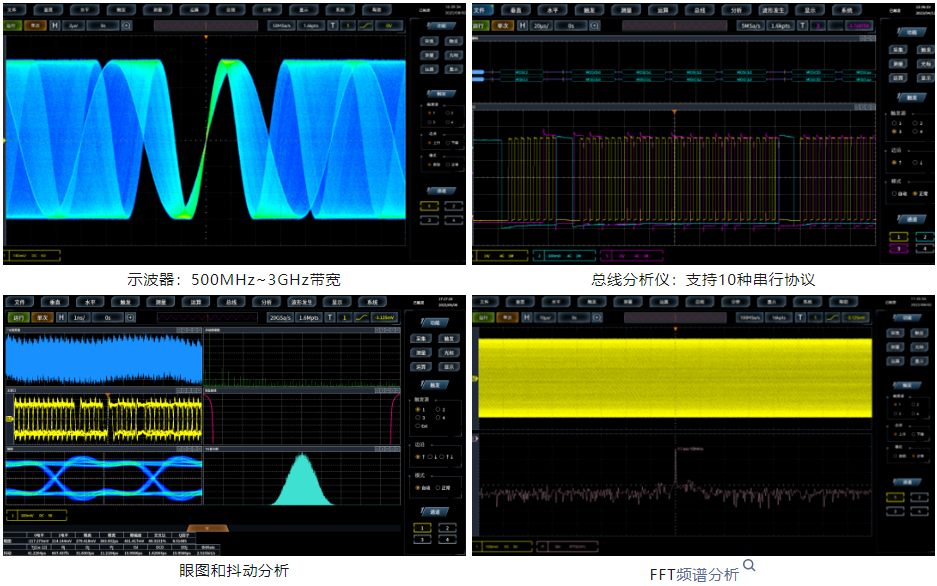The width and height of the screenshot is (937, 586).
Task: Click the T trigger icon in eye-diagram toolbar
Action: pyautogui.click(x=330, y=317)
